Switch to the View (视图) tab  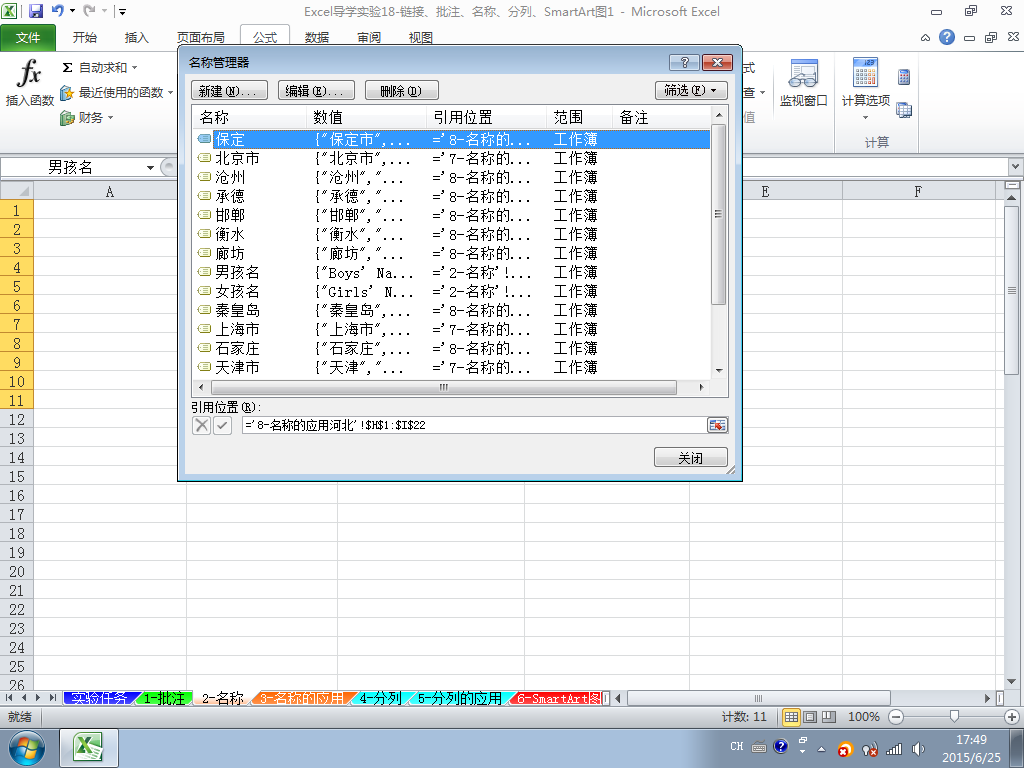pyautogui.click(x=421, y=37)
